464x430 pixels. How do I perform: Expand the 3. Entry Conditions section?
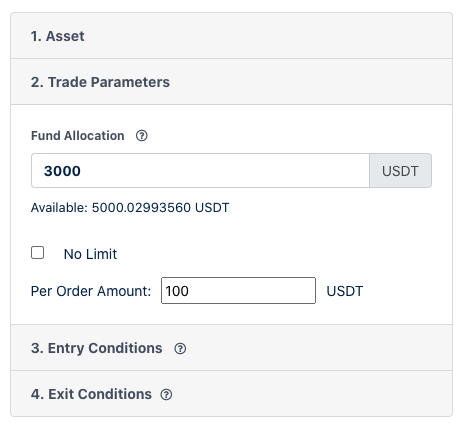[231, 348]
